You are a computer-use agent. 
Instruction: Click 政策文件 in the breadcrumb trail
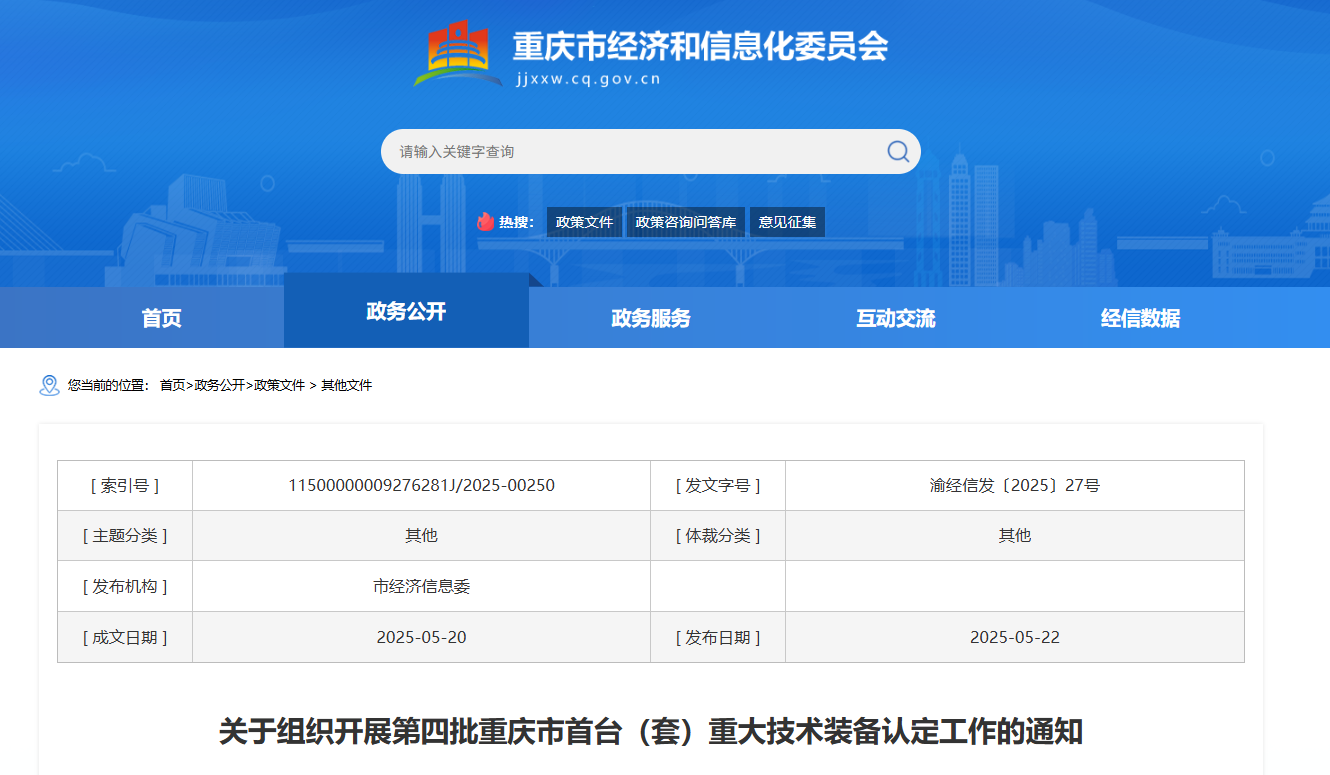click(279, 385)
